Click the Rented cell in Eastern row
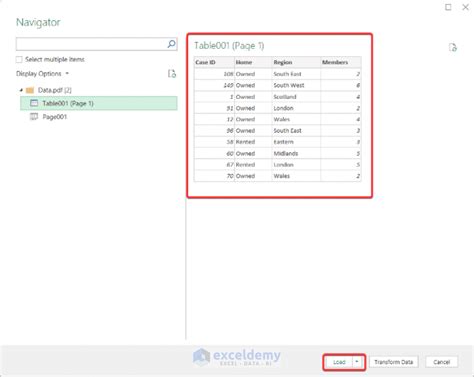 (253, 142)
